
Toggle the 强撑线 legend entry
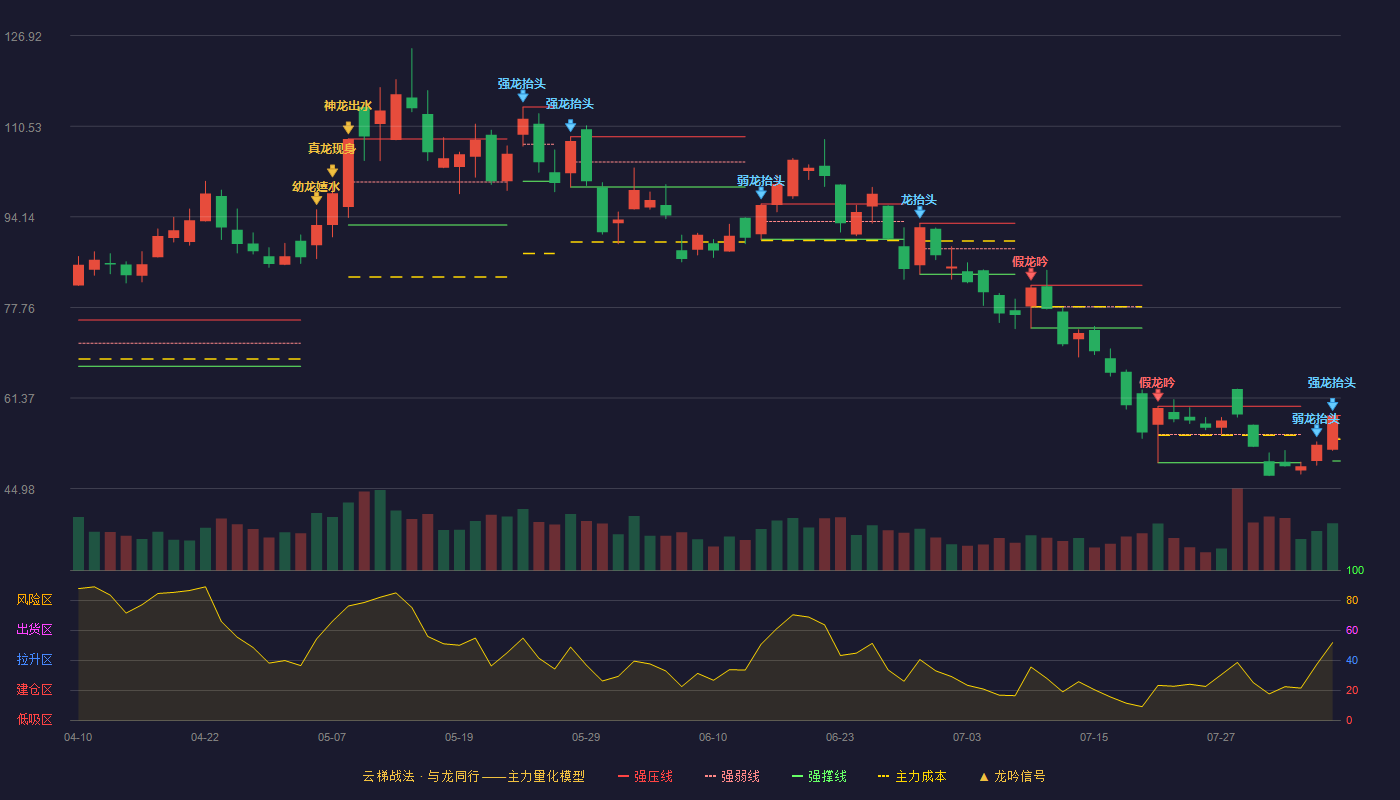pos(819,776)
